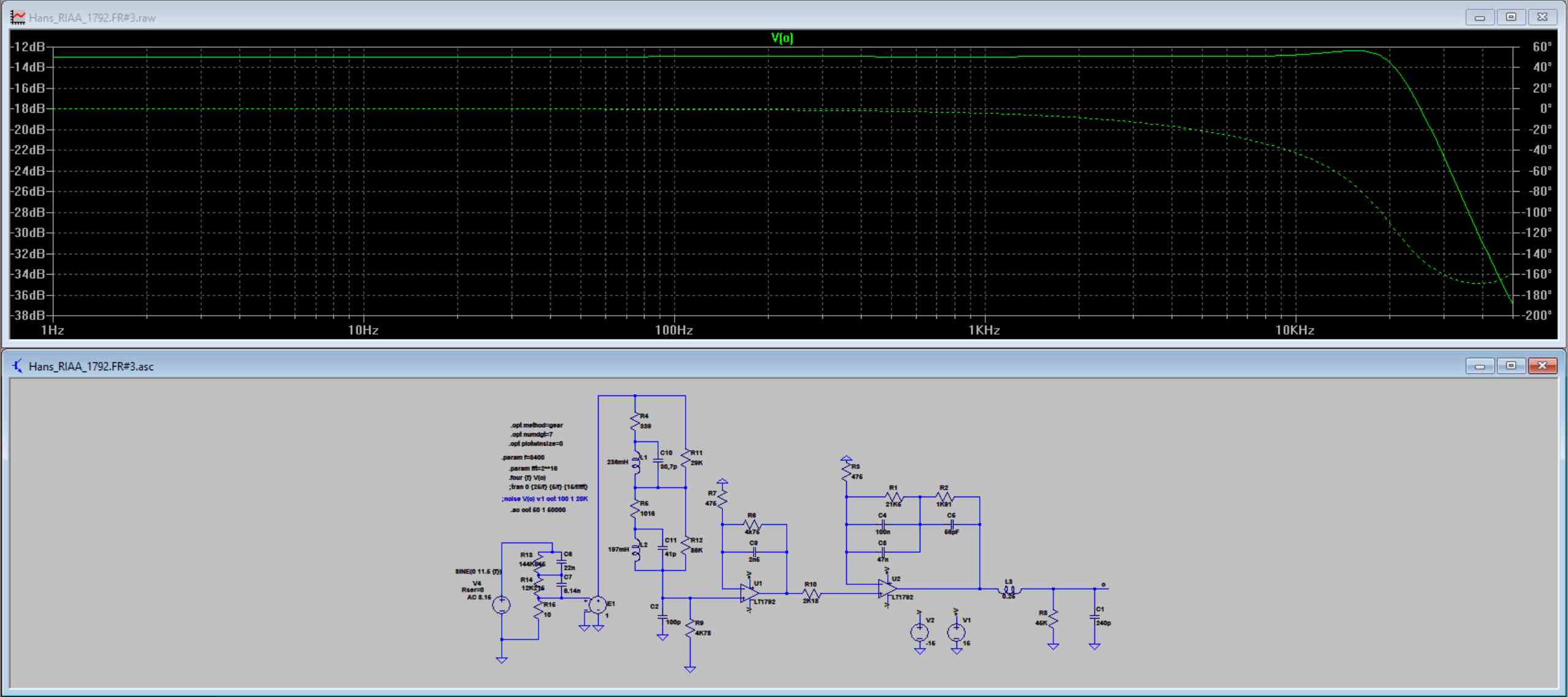Select resistor R2 1K91 symbol
1568x697 pixels.
click(x=944, y=497)
